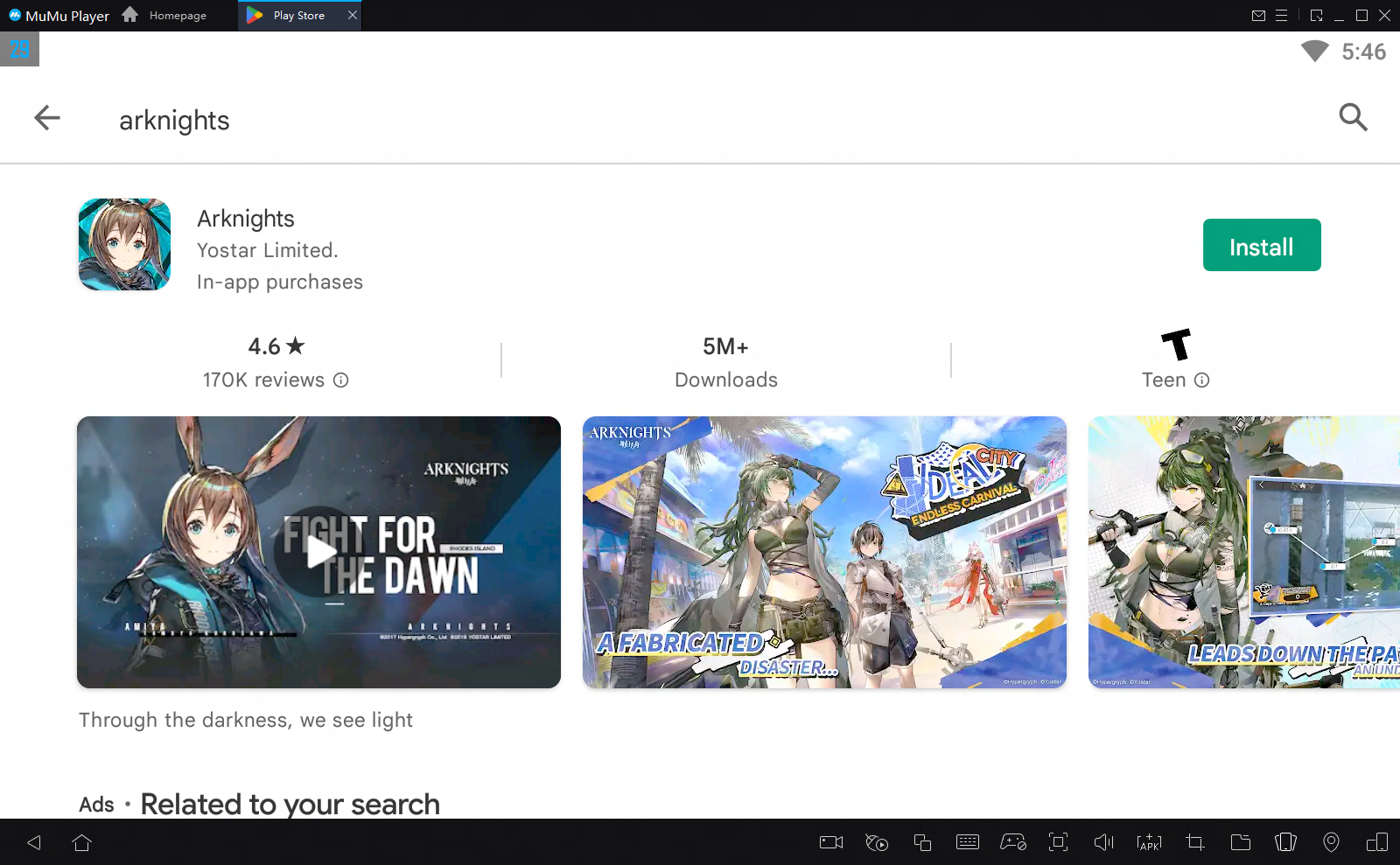
Task: Click the blue 28 FPS indicator badge
Action: click(19, 49)
